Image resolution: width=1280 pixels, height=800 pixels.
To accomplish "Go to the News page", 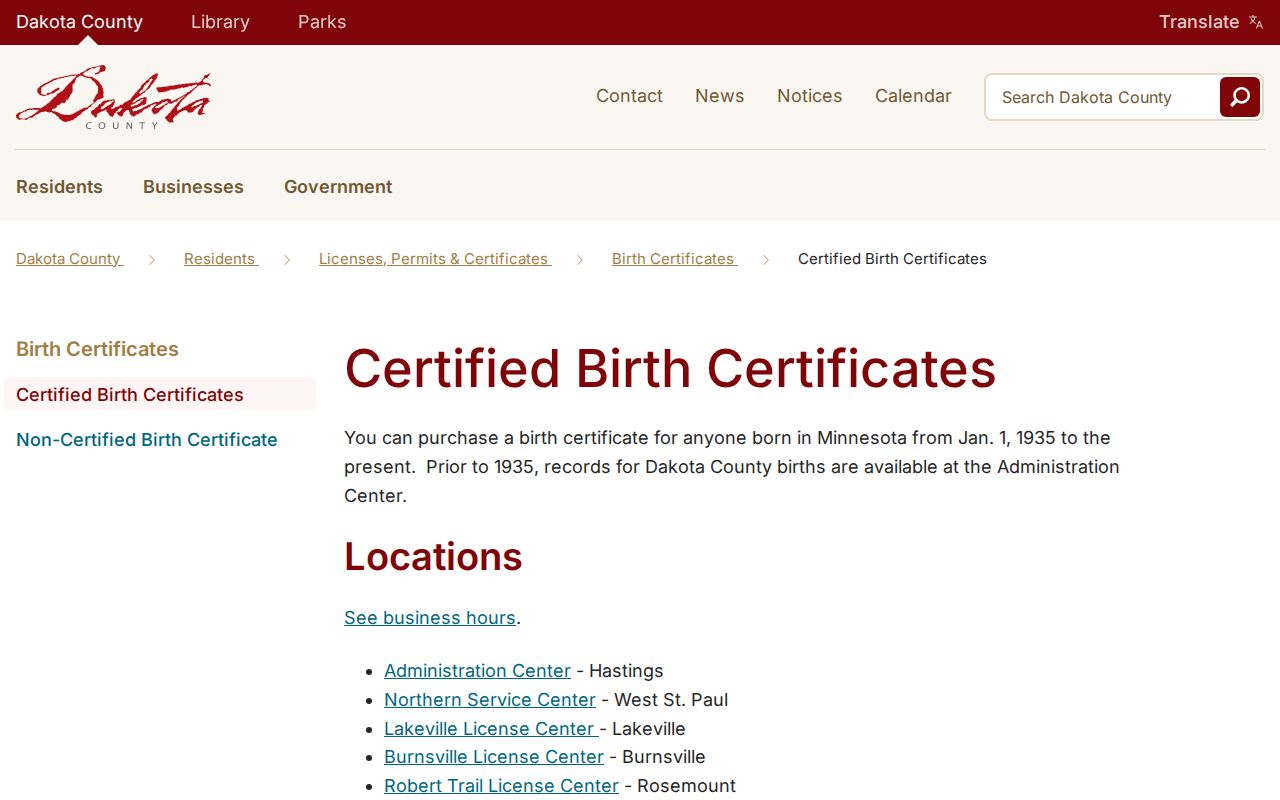I will (720, 96).
